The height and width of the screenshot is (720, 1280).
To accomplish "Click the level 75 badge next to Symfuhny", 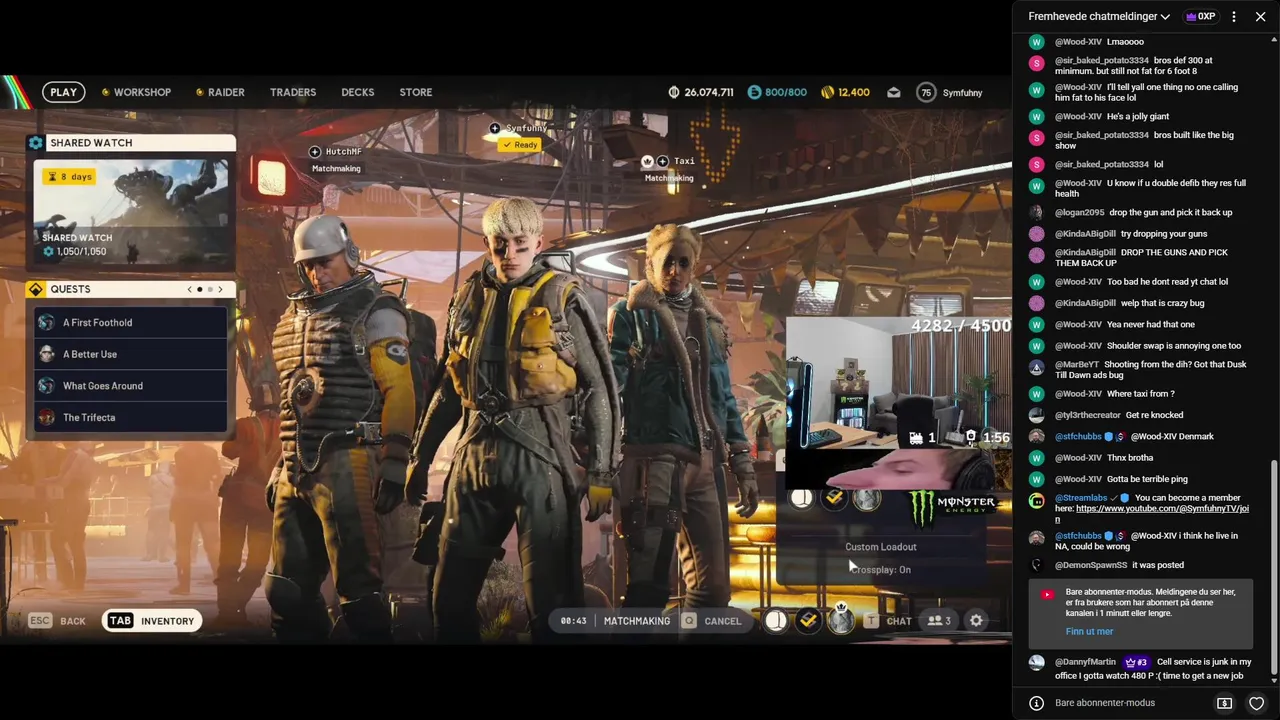I will coord(926,92).
